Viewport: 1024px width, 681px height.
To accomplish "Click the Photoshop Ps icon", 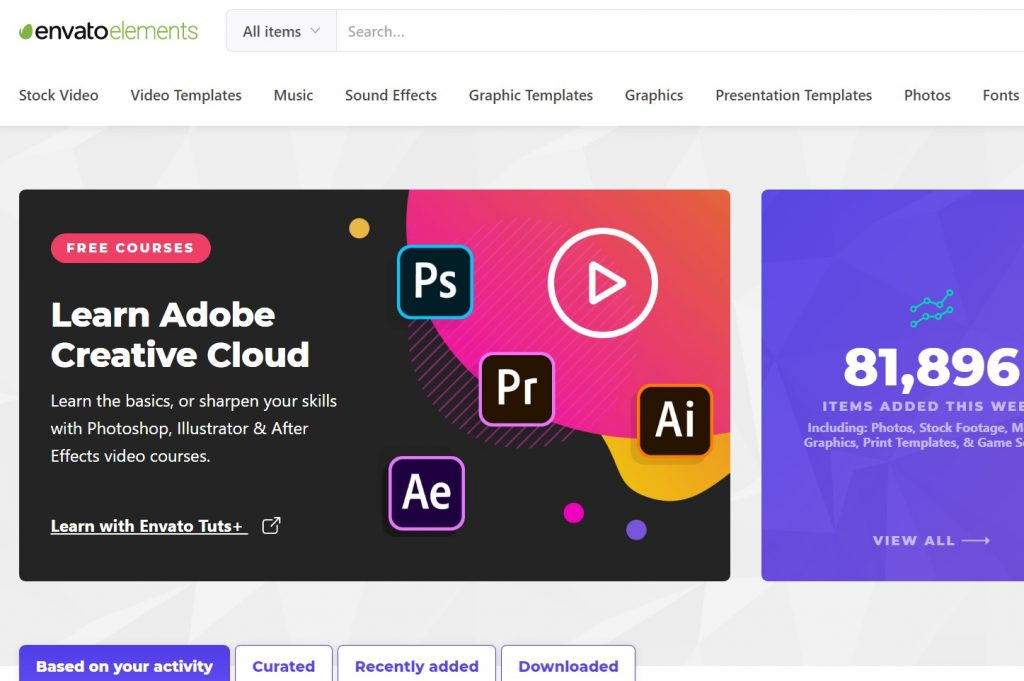I will coord(435,282).
